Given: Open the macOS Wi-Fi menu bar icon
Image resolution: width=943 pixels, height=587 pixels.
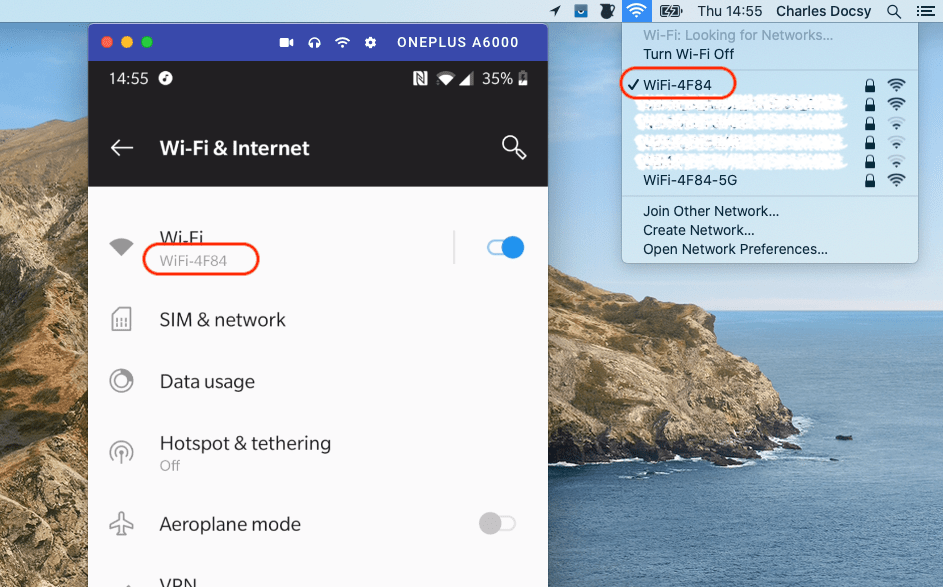Looking at the screenshot, I should pyautogui.click(x=635, y=11).
